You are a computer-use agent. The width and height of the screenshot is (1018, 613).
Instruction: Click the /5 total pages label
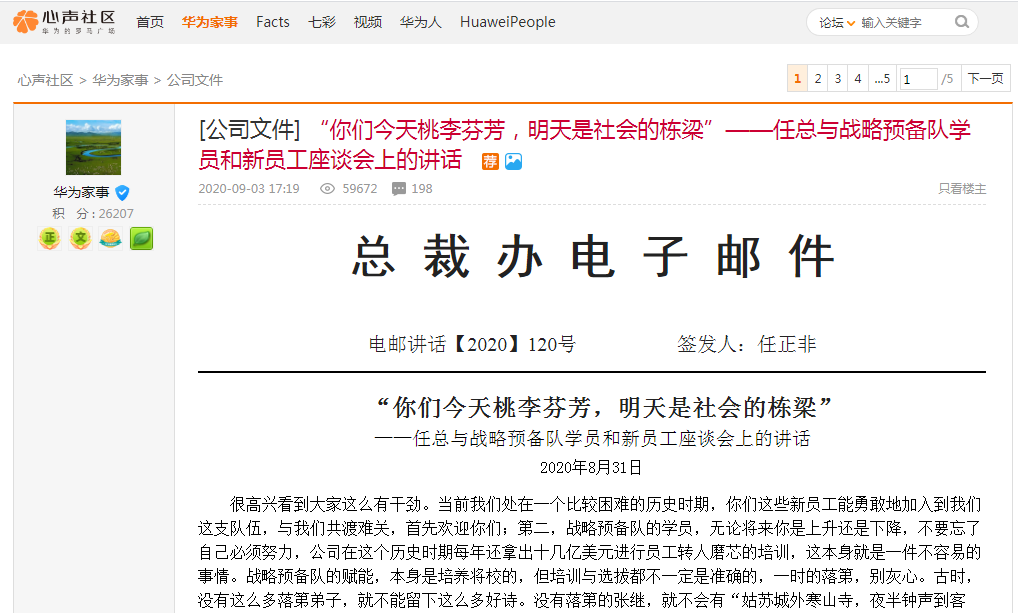(947, 79)
